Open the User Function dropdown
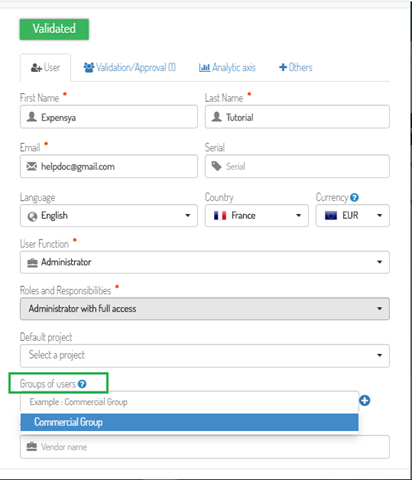This screenshot has width=412, height=480. 205,262
